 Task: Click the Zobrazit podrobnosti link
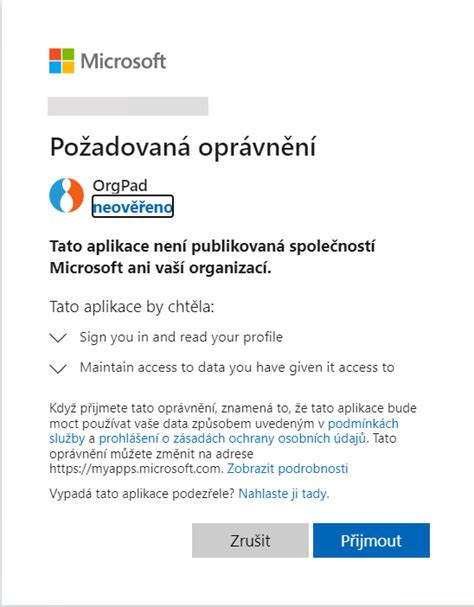coord(287,468)
